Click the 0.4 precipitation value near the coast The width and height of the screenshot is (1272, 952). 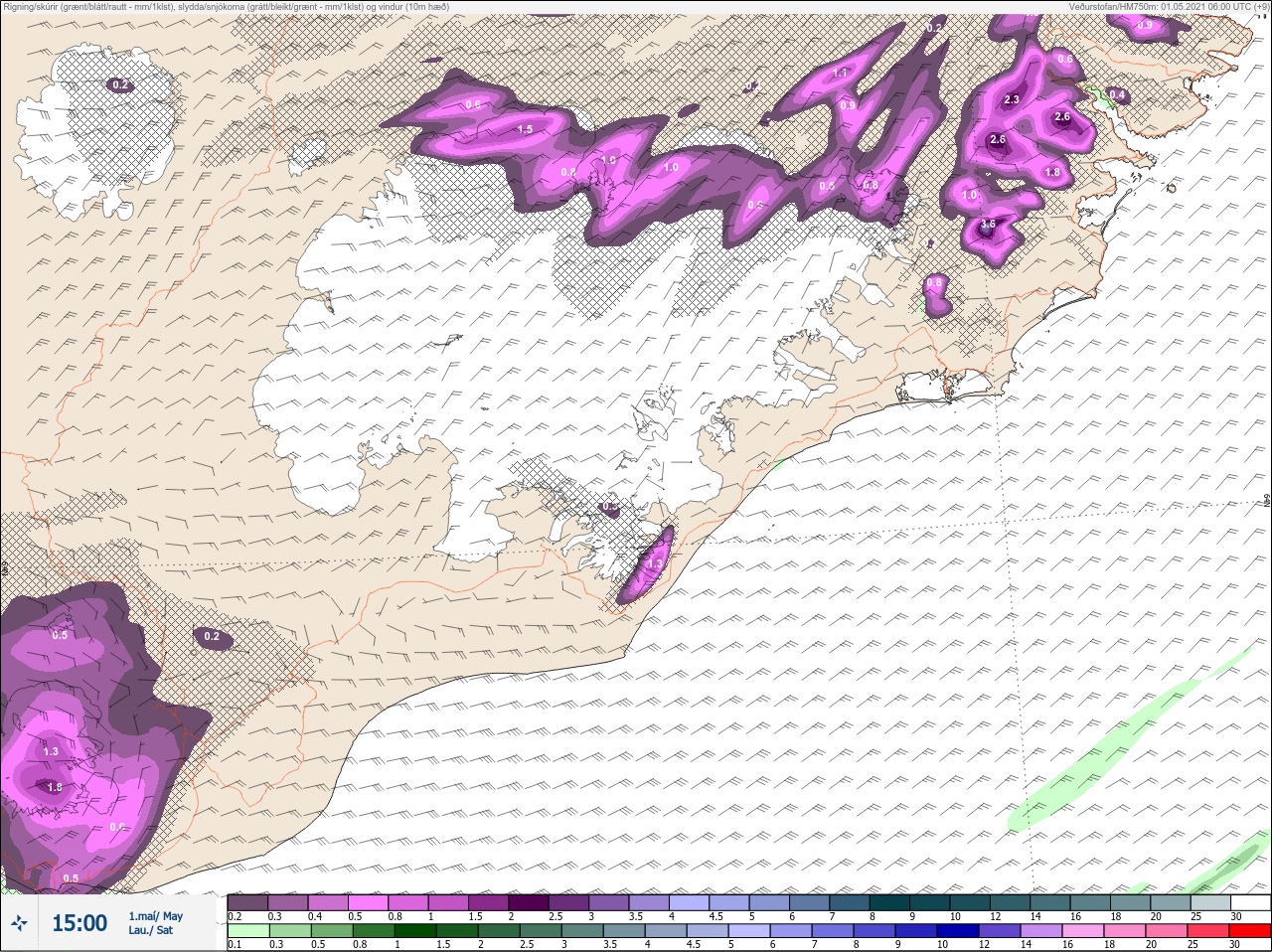(x=1117, y=95)
